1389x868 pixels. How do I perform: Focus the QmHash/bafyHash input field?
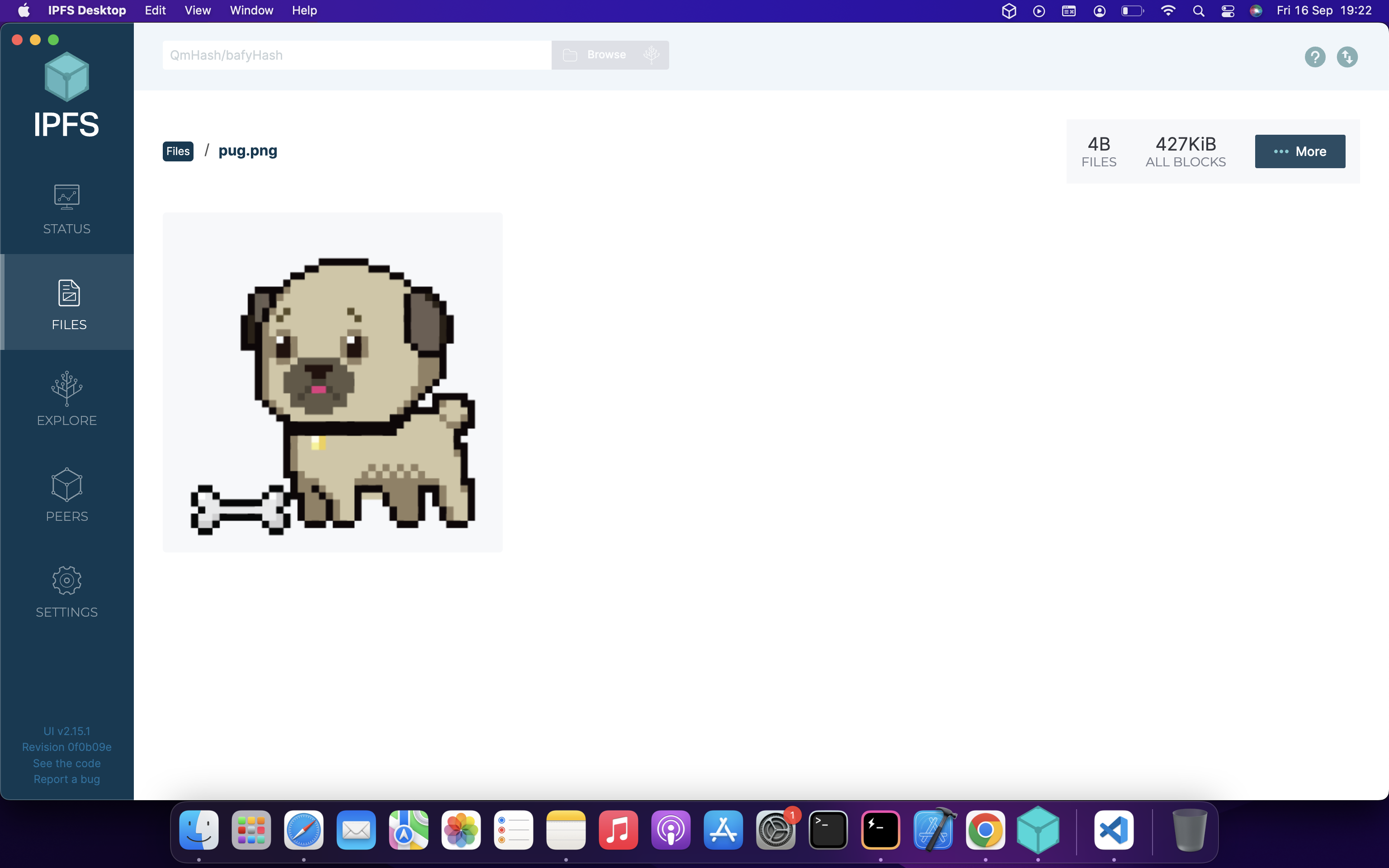pos(357,55)
